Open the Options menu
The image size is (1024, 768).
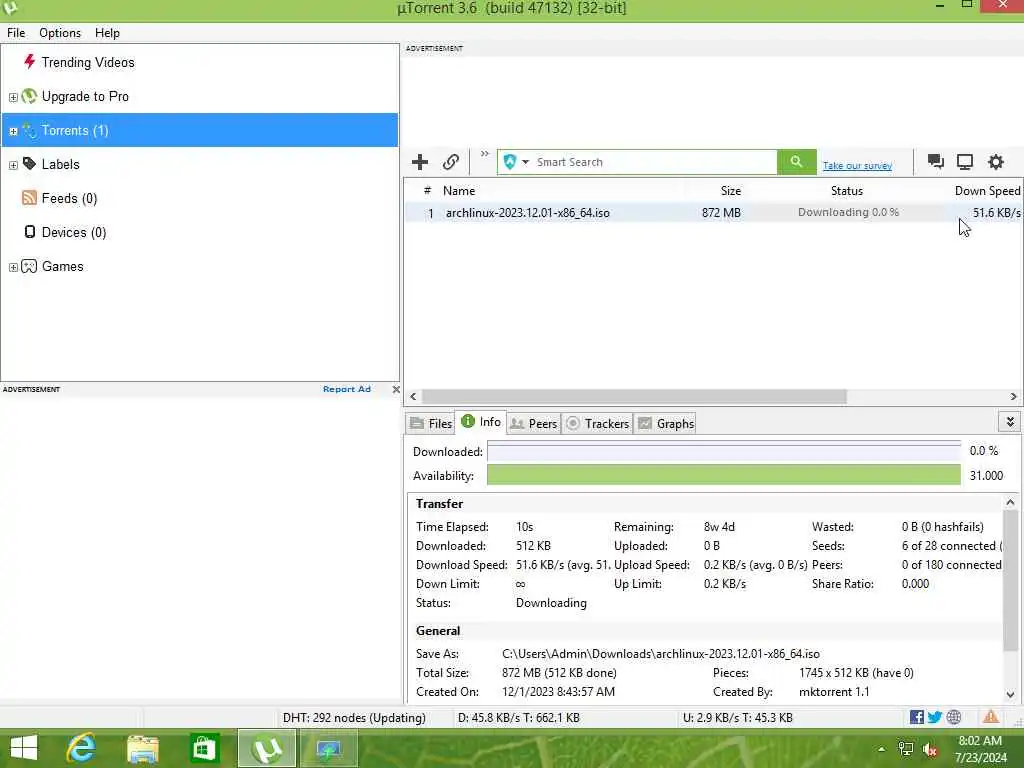pos(60,33)
